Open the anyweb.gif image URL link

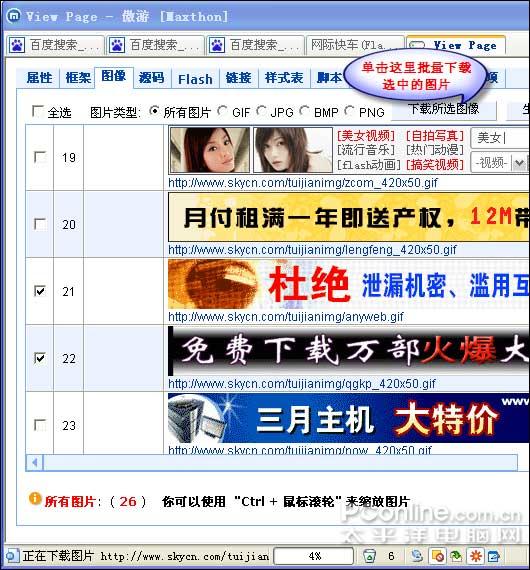tap(286, 317)
